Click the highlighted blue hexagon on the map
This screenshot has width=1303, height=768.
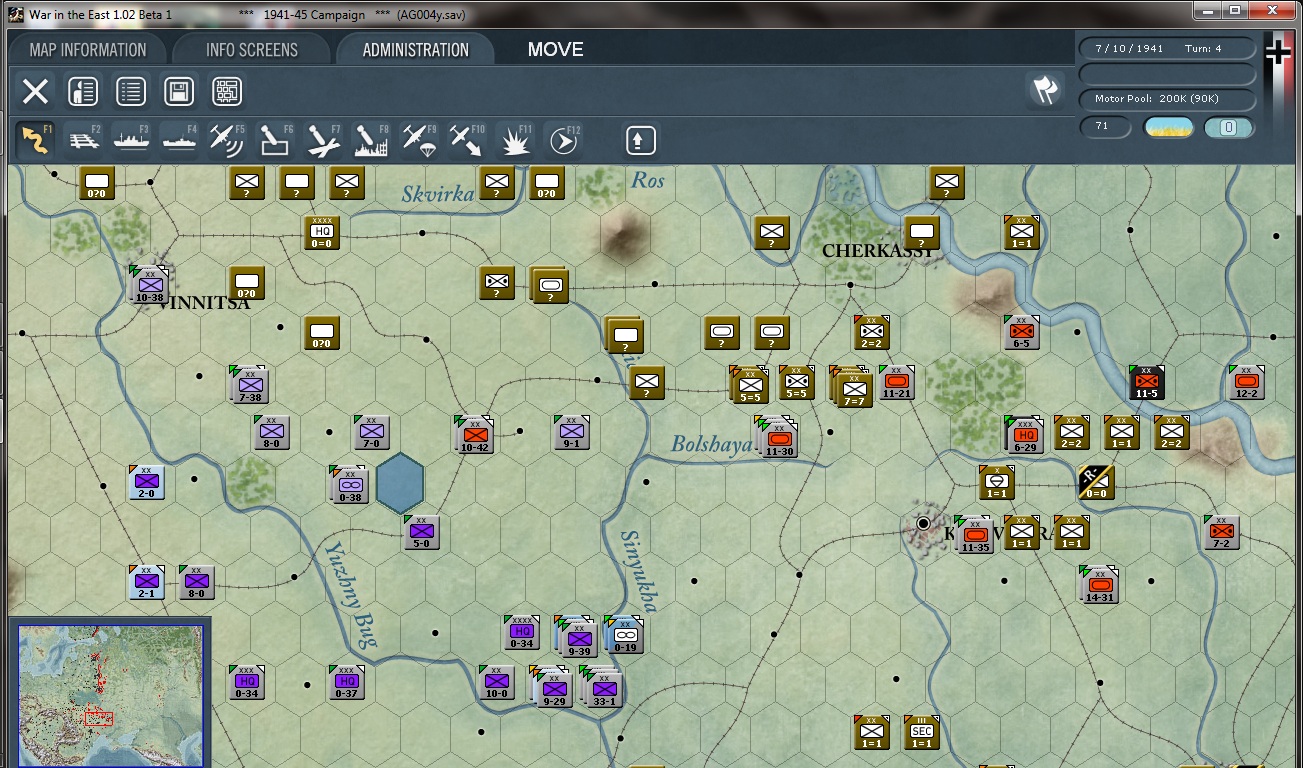pyautogui.click(x=400, y=484)
